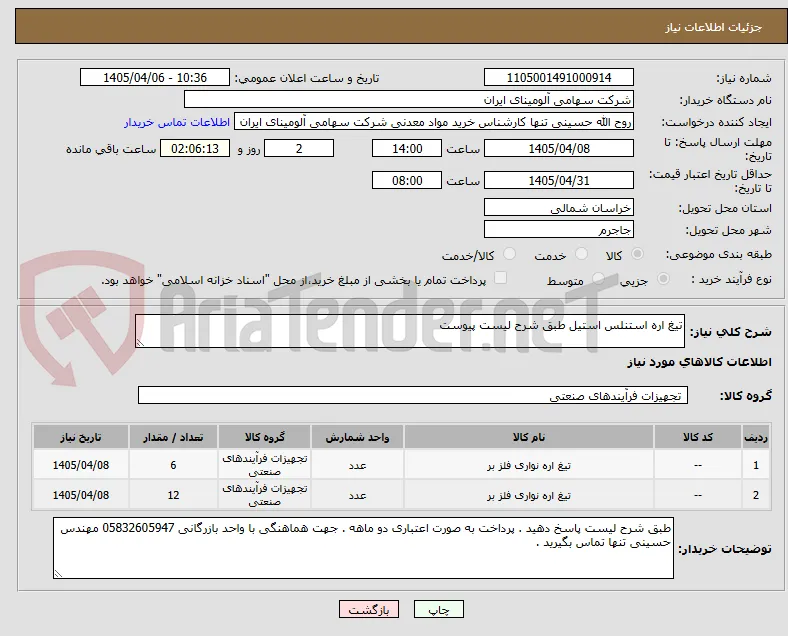Click the general description شرح کلی نیاز textarea
The height and width of the screenshot is (636, 788).
pyautogui.click(x=410, y=331)
